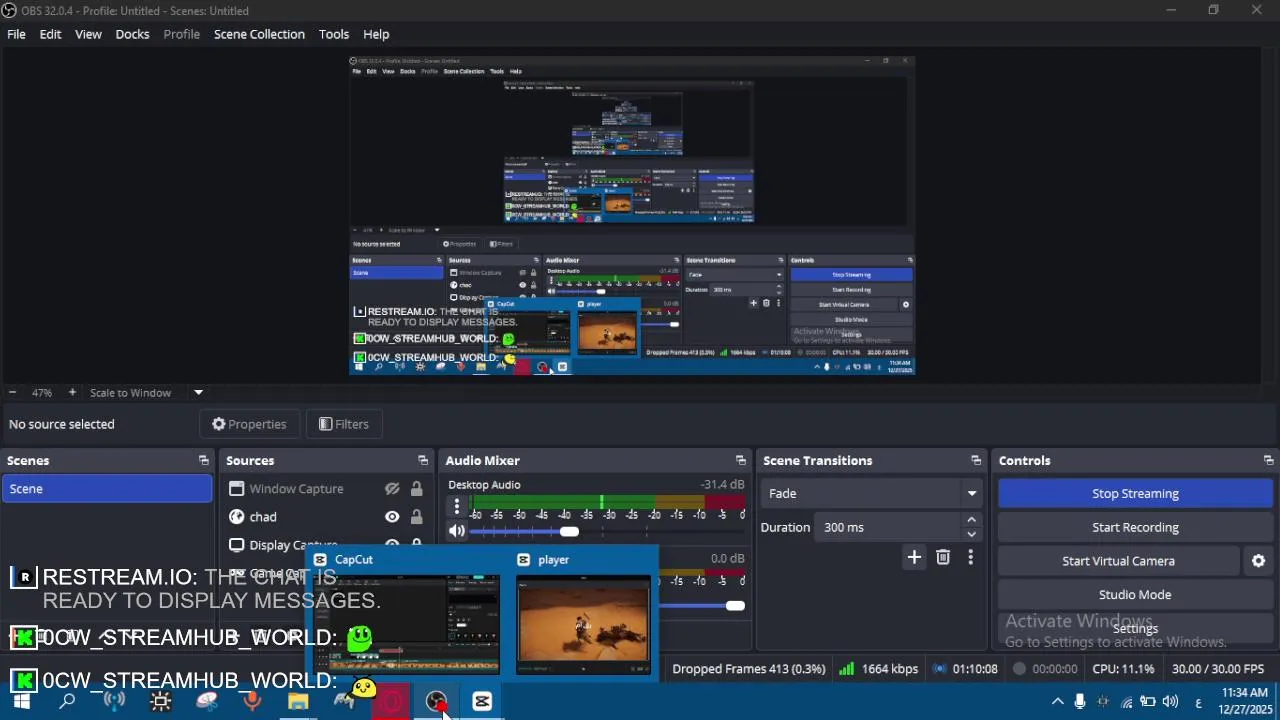Image resolution: width=1280 pixels, height=720 pixels.
Task: Open the Edit menu
Action: pos(50,34)
